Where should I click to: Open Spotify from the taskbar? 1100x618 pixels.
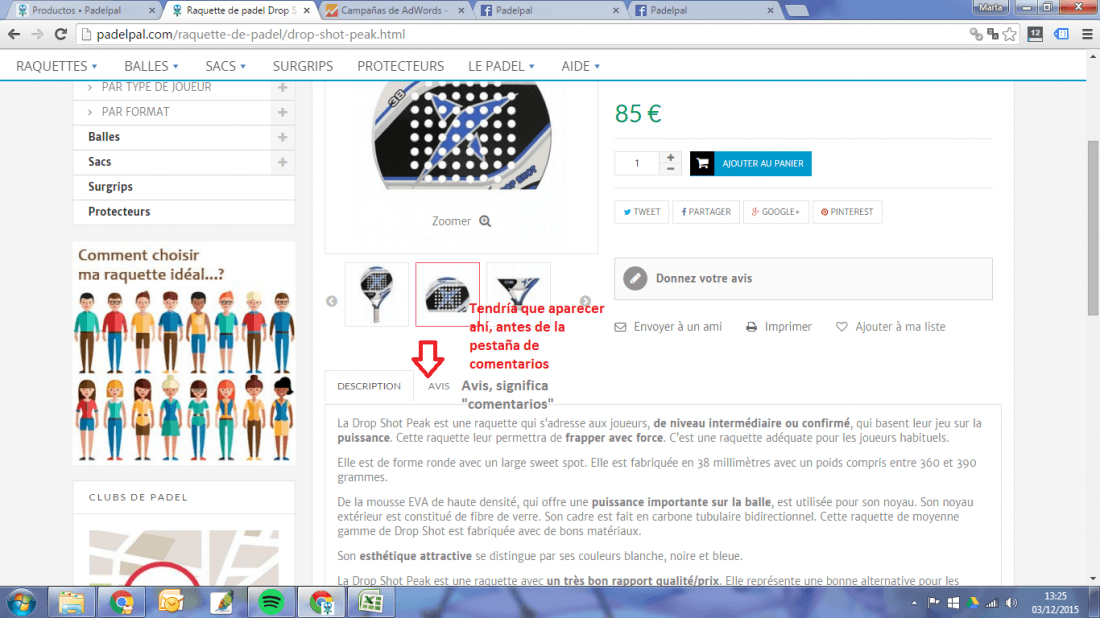[x=271, y=603]
